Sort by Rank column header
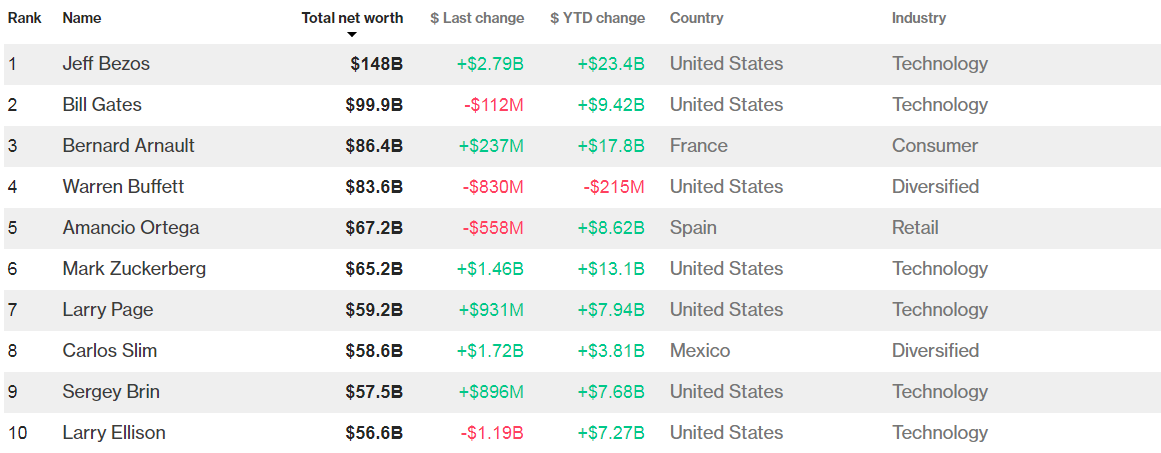This screenshot has width=1161, height=453. tap(24, 18)
